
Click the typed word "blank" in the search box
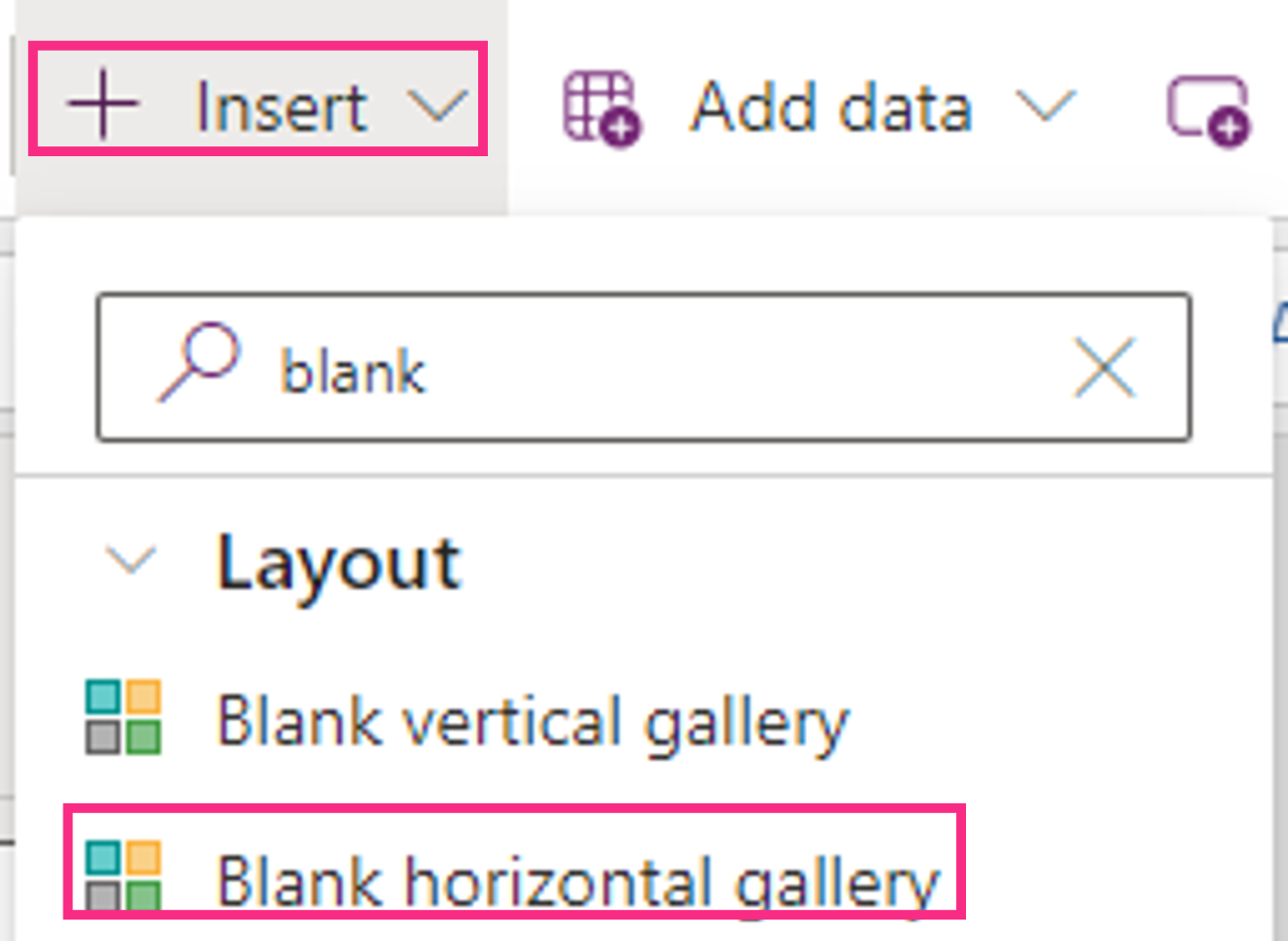click(x=353, y=371)
